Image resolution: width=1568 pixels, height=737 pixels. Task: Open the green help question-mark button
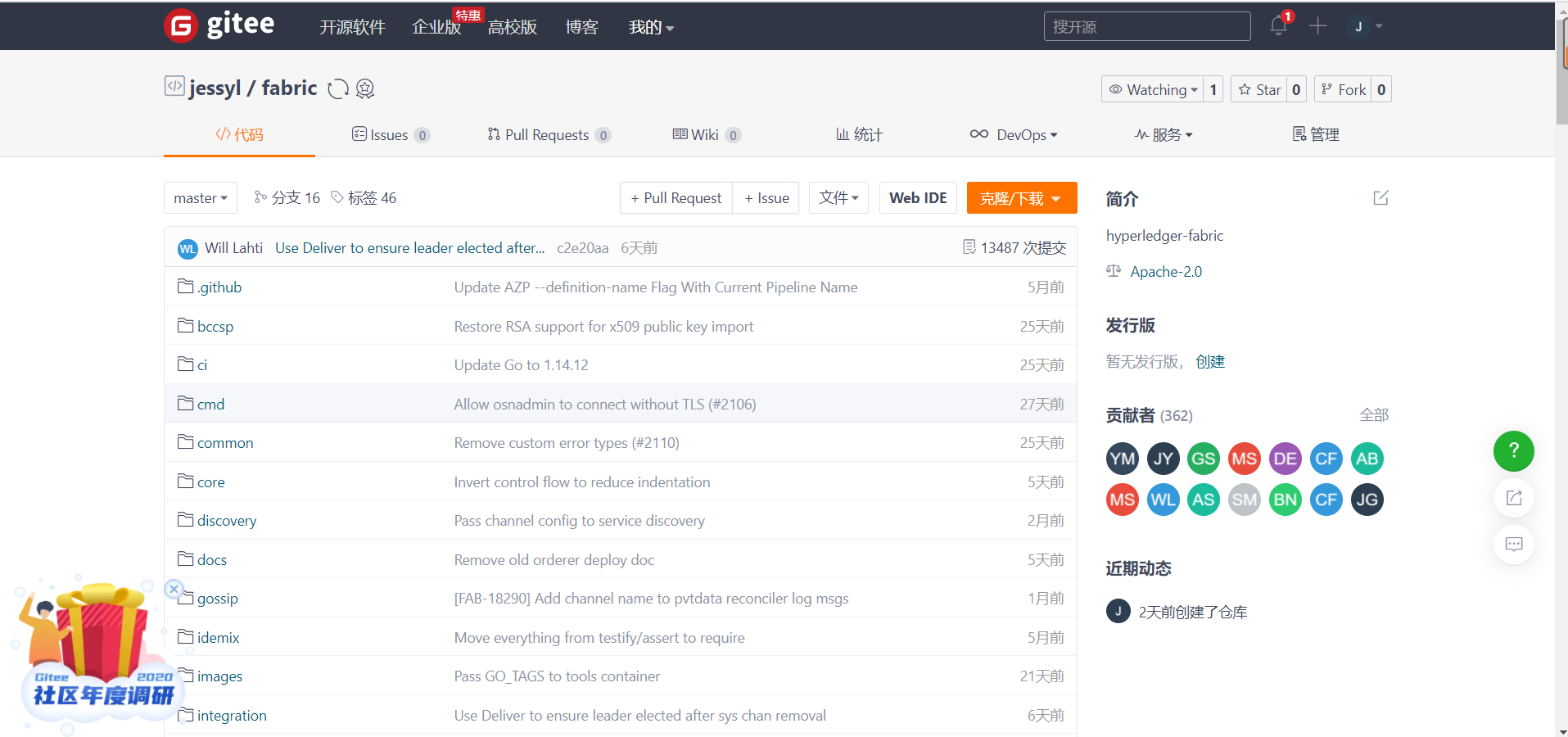(x=1514, y=451)
